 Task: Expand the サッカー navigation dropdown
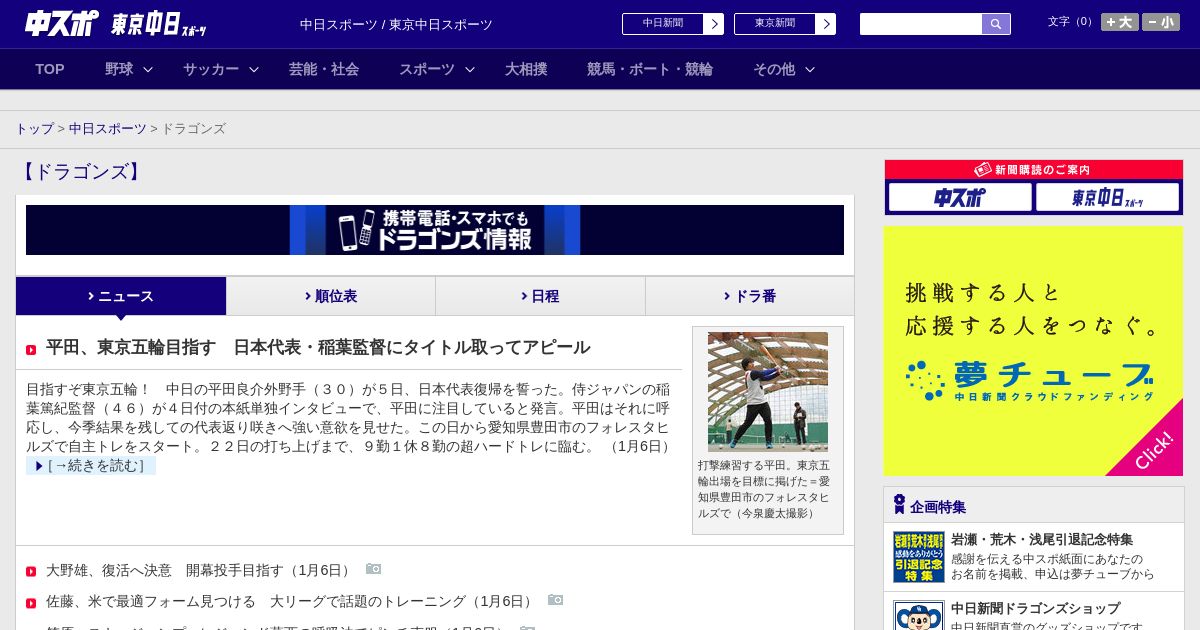coord(221,69)
